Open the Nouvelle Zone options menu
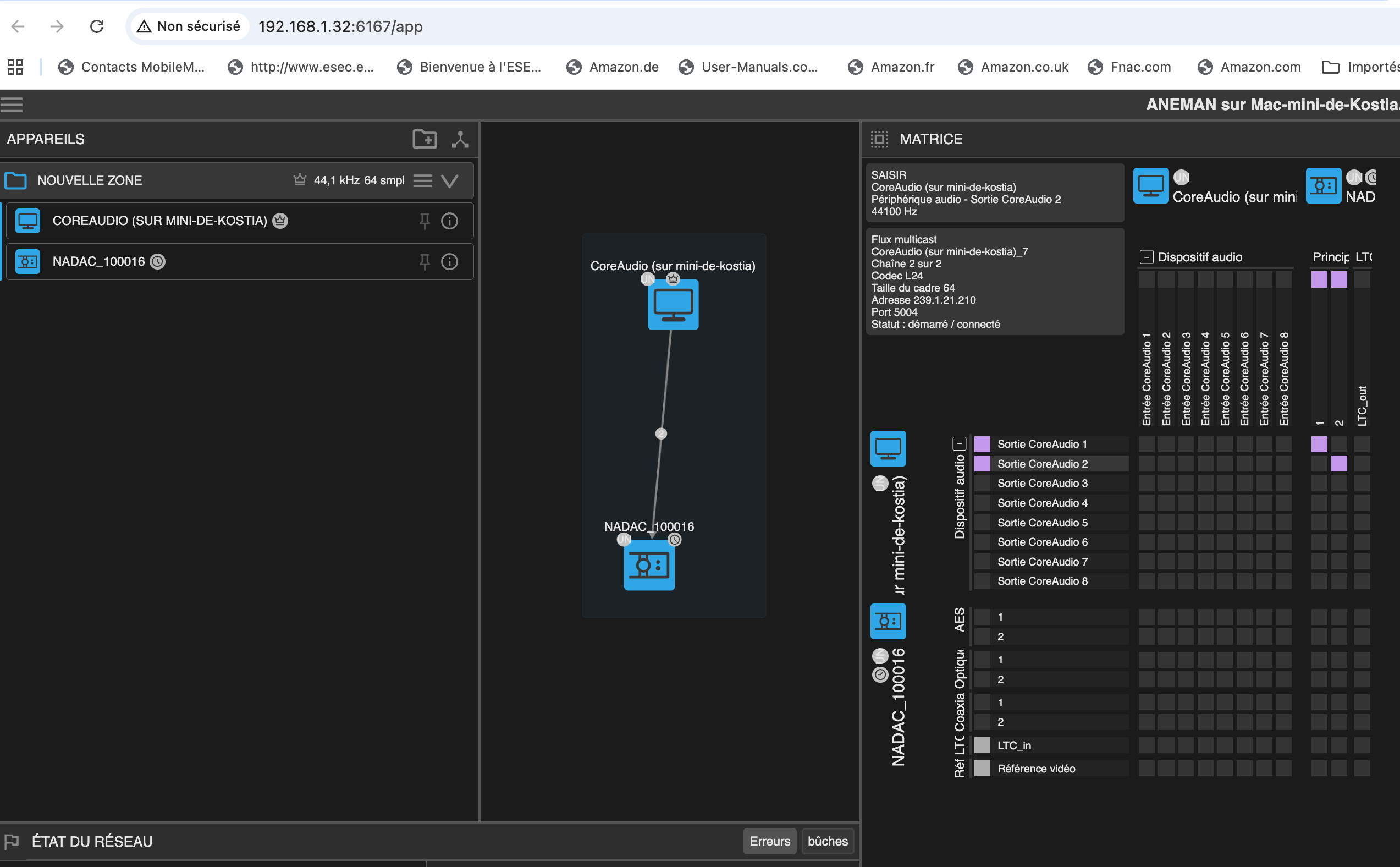This screenshot has height=867, width=1400. 423,181
